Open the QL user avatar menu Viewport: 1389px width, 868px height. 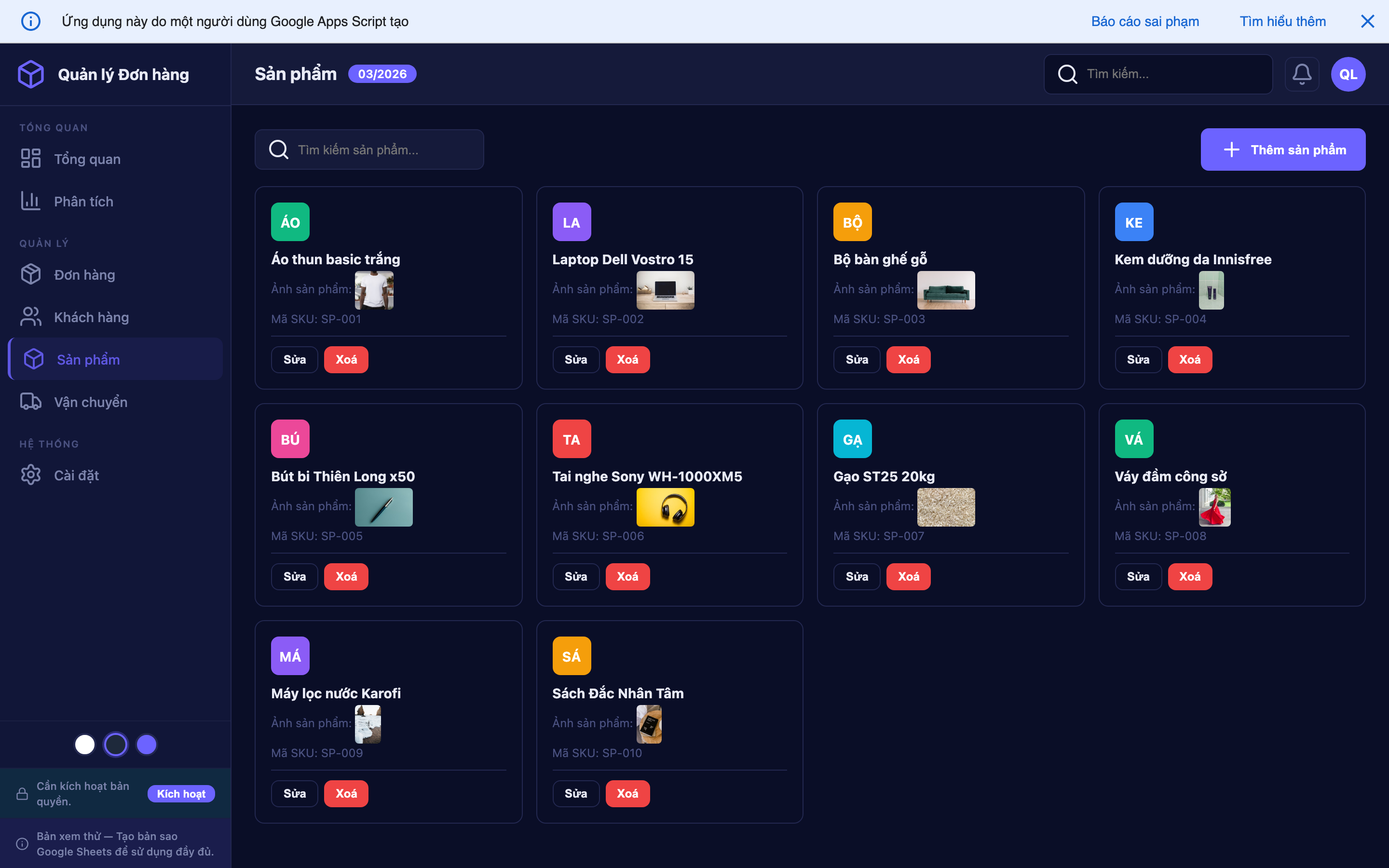pos(1348,73)
